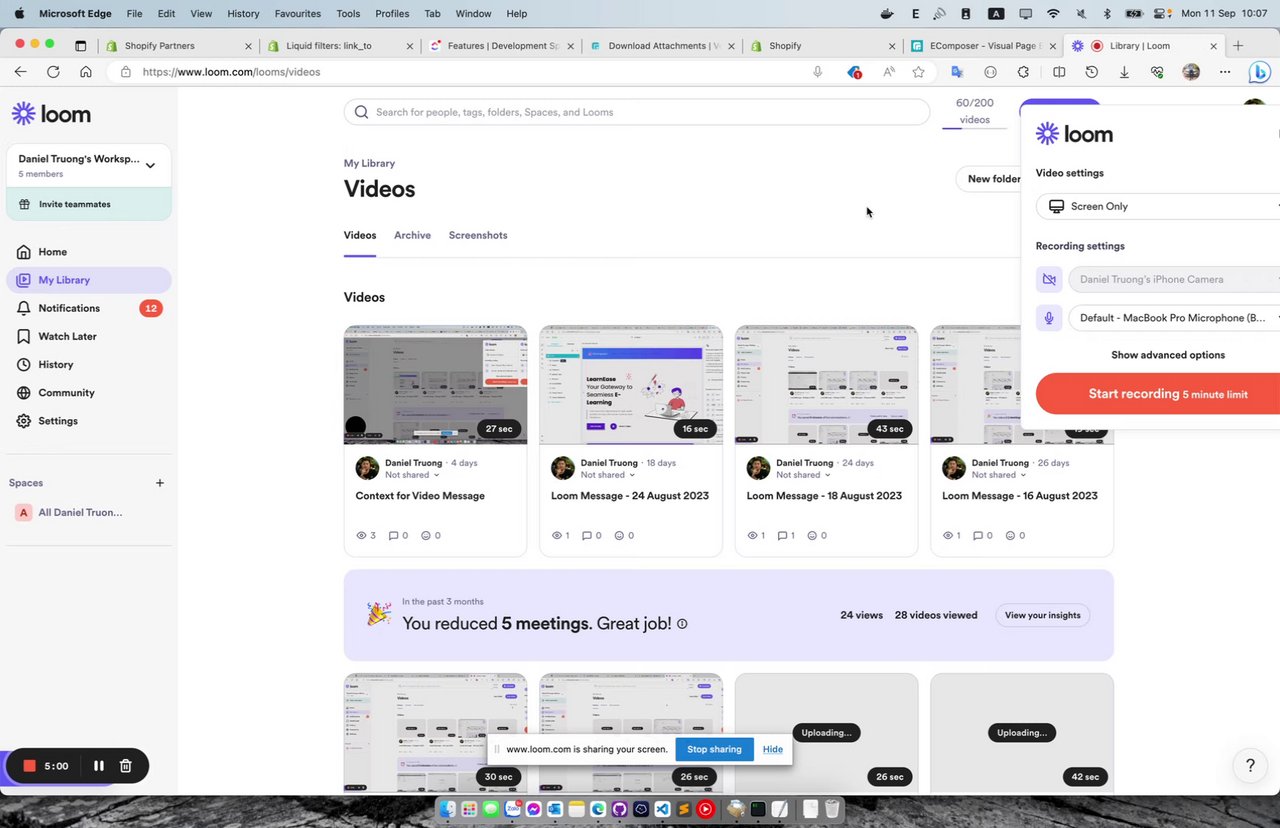
Task: Click the Edge address bar URL
Action: [x=231, y=72]
